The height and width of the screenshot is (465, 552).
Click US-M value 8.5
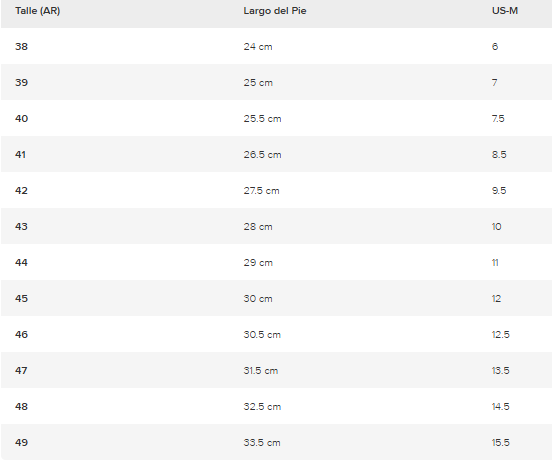pos(499,155)
